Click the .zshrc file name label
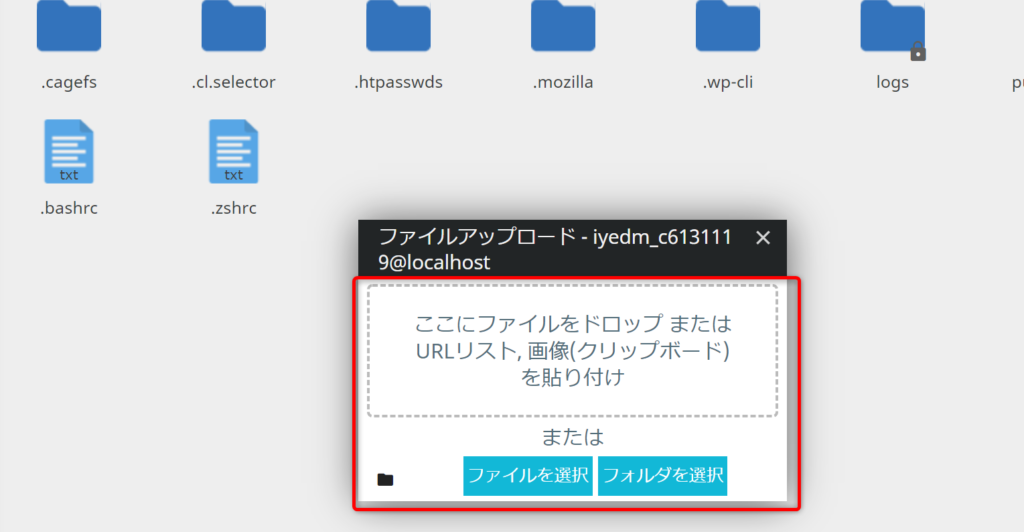 (233, 208)
